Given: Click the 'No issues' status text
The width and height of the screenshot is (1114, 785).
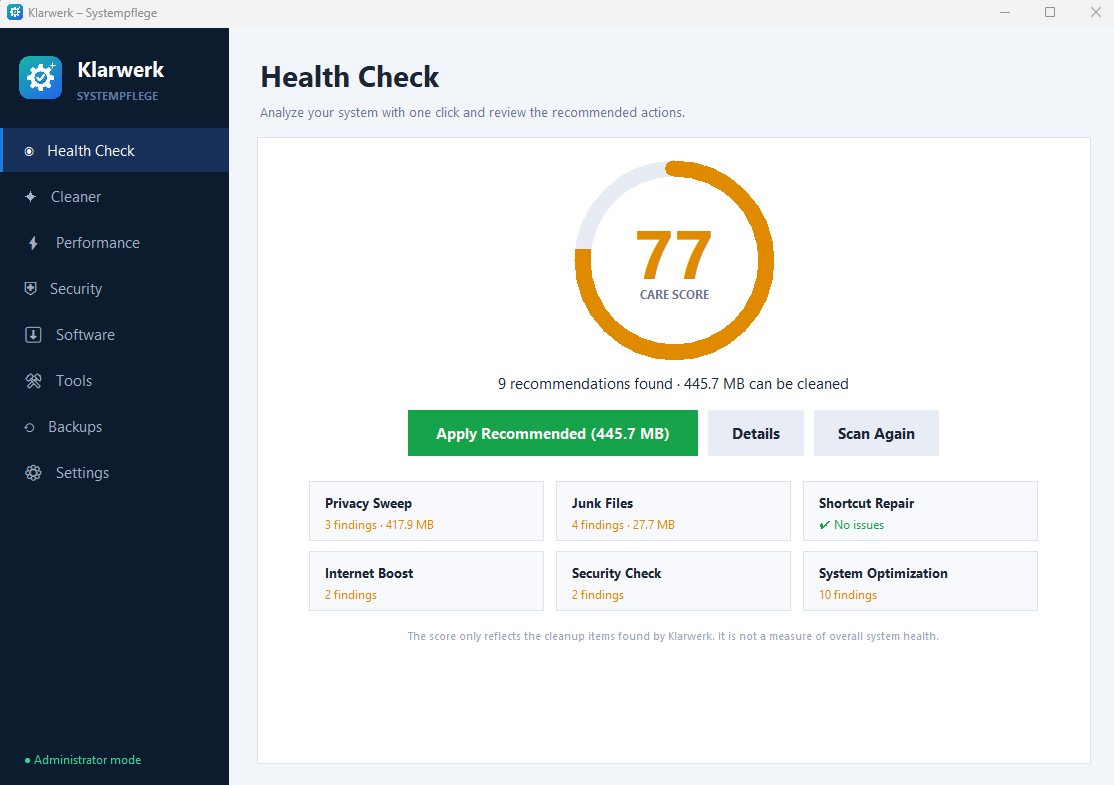Looking at the screenshot, I should 859,525.
